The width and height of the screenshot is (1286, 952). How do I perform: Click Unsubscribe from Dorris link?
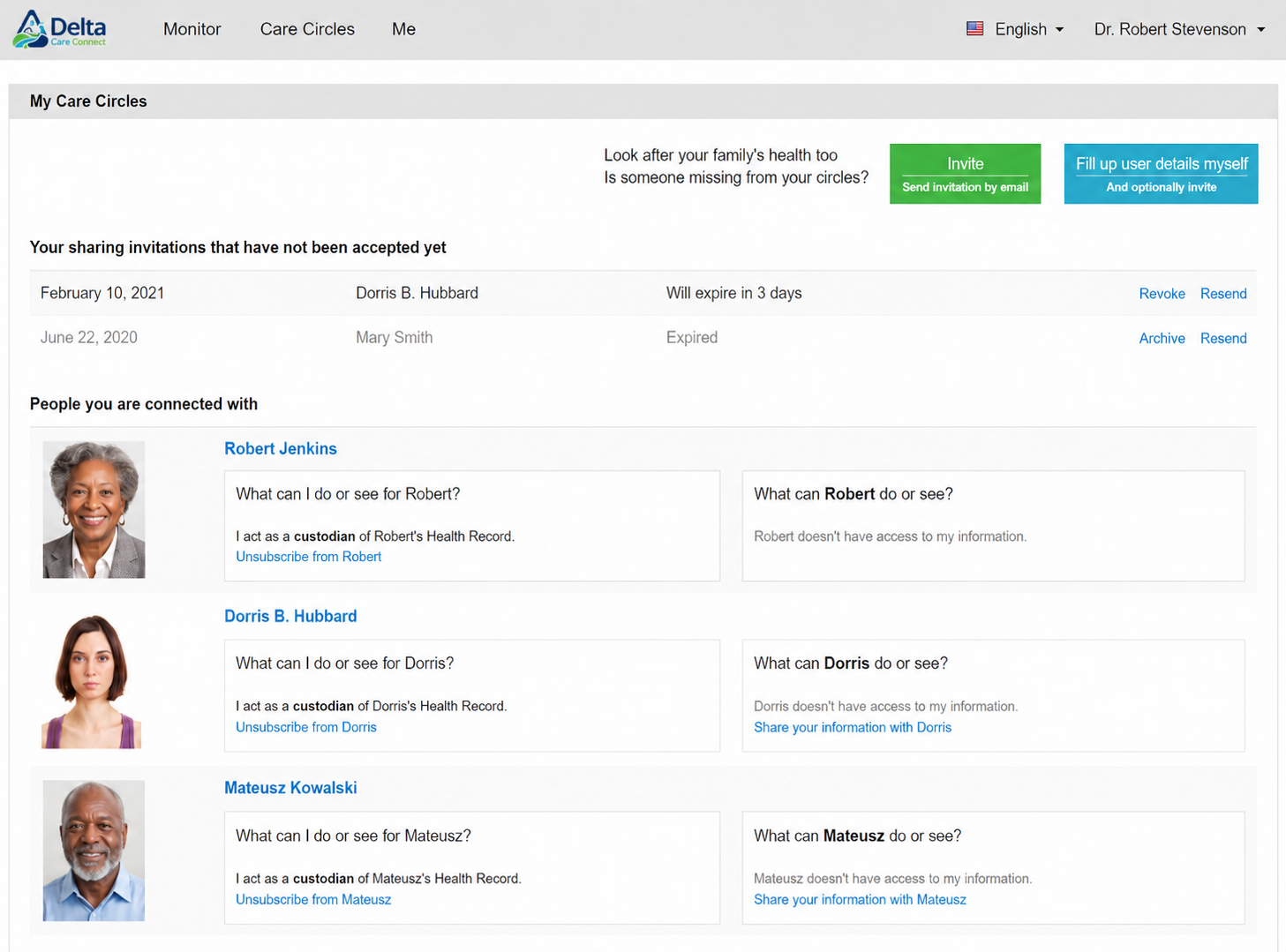tap(306, 727)
